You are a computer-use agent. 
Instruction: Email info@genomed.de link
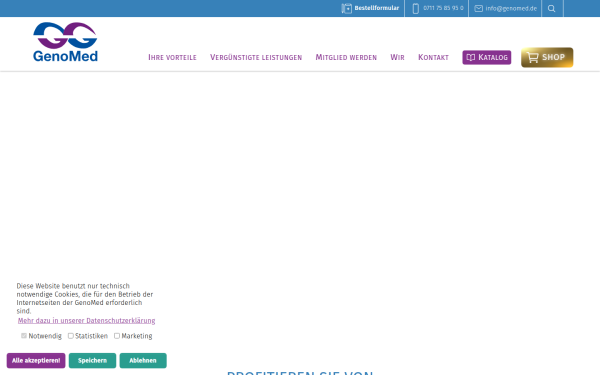pos(511,8)
